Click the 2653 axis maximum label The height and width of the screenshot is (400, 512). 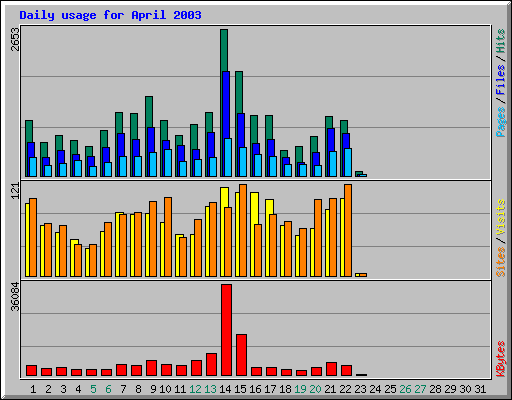pyautogui.click(x=15, y=39)
